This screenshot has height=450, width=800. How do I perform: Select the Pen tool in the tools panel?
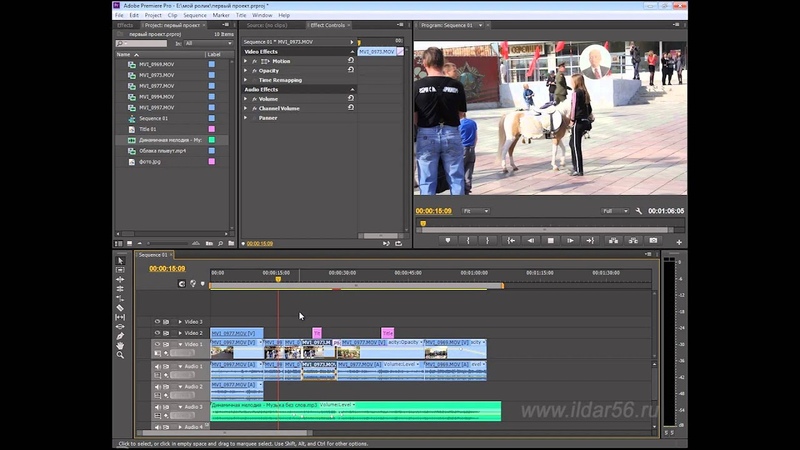[x=120, y=336]
